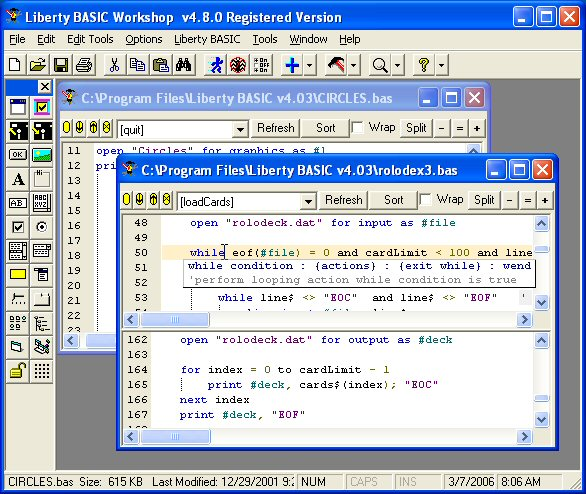The image size is (586, 494).
Task: Expand the dropdown arrow beside the help icon
Action: [x=442, y=65]
